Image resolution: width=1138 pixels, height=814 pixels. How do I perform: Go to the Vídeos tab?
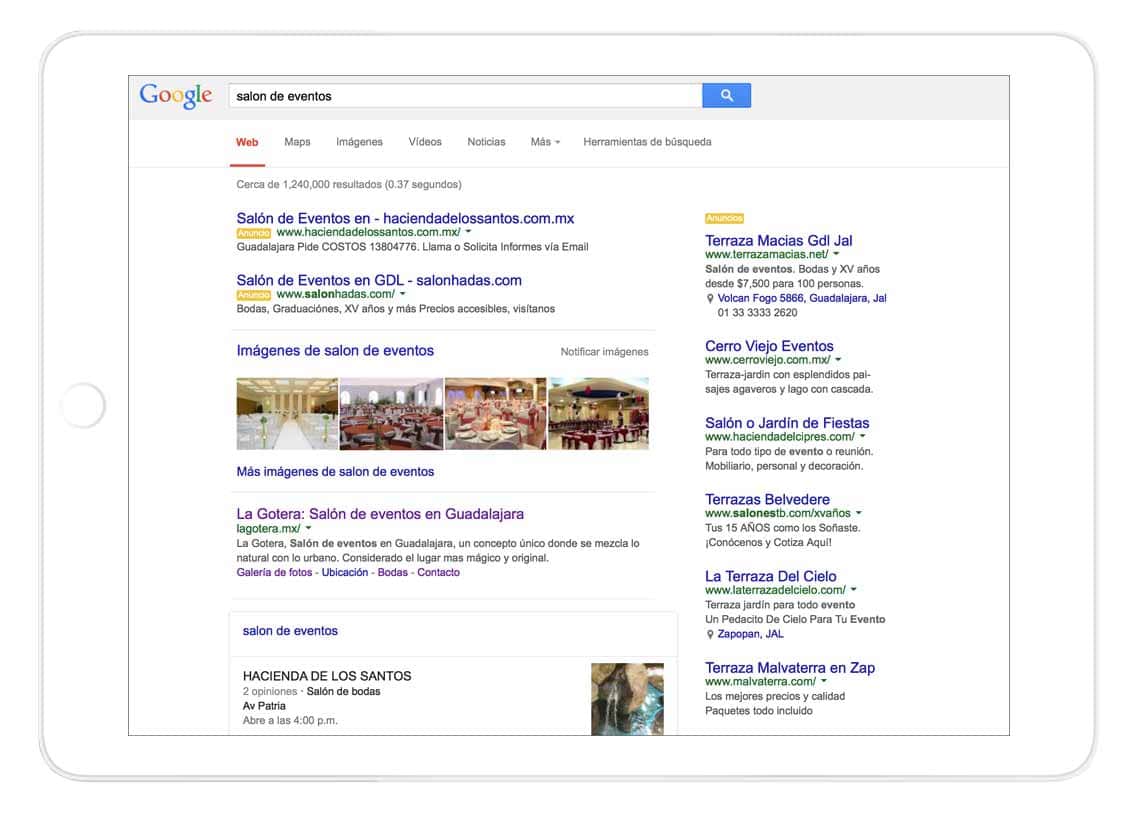(425, 142)
